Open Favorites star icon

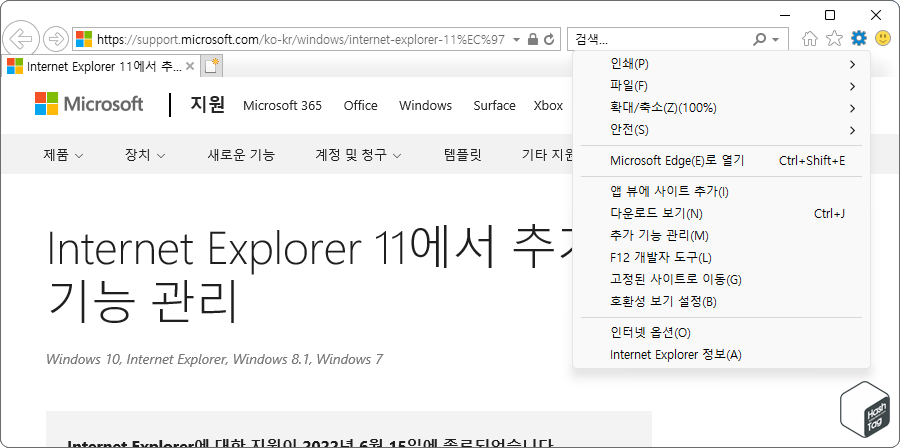pos(834,38)
